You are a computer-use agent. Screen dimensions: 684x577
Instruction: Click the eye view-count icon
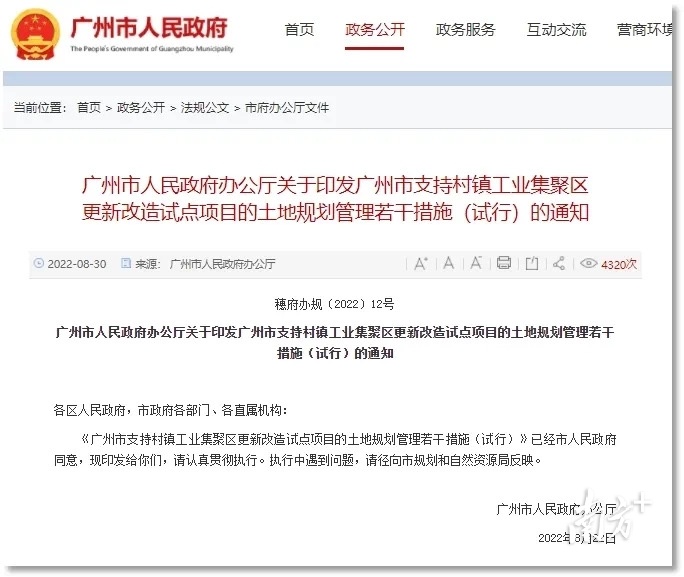tap(588, 263)
